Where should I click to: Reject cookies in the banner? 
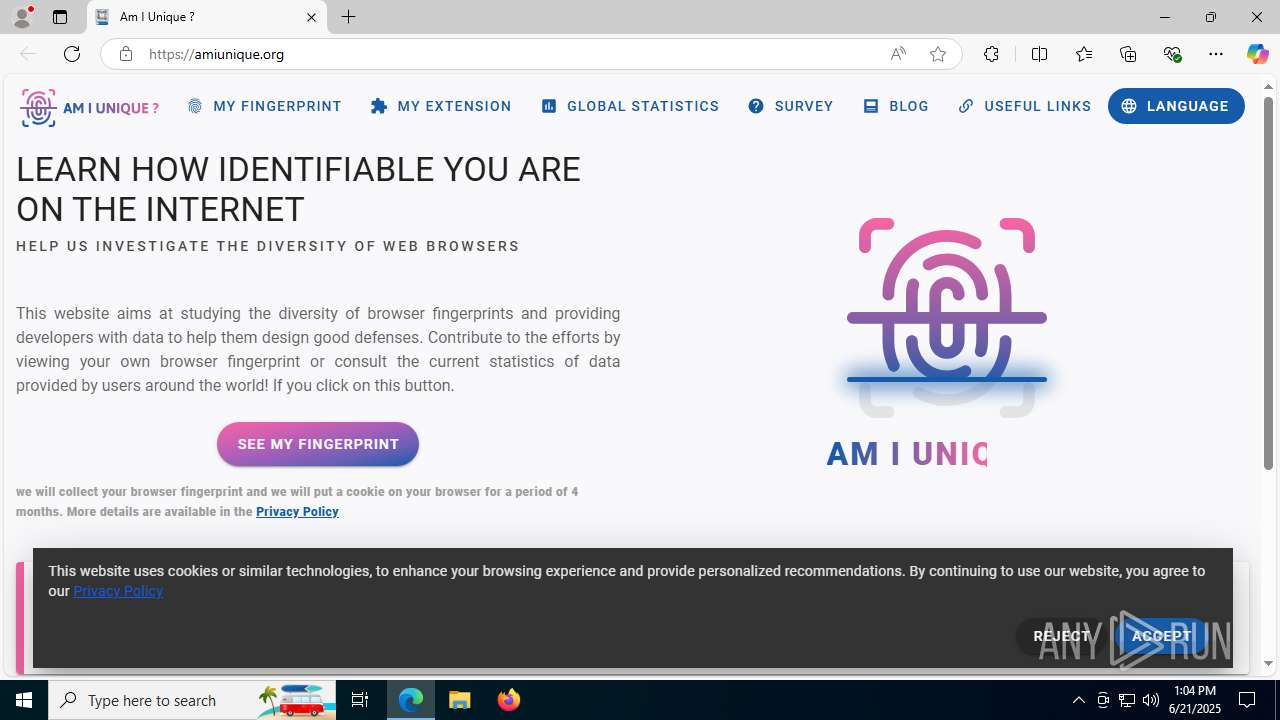pyautogui.click(x=1062, y=636)
